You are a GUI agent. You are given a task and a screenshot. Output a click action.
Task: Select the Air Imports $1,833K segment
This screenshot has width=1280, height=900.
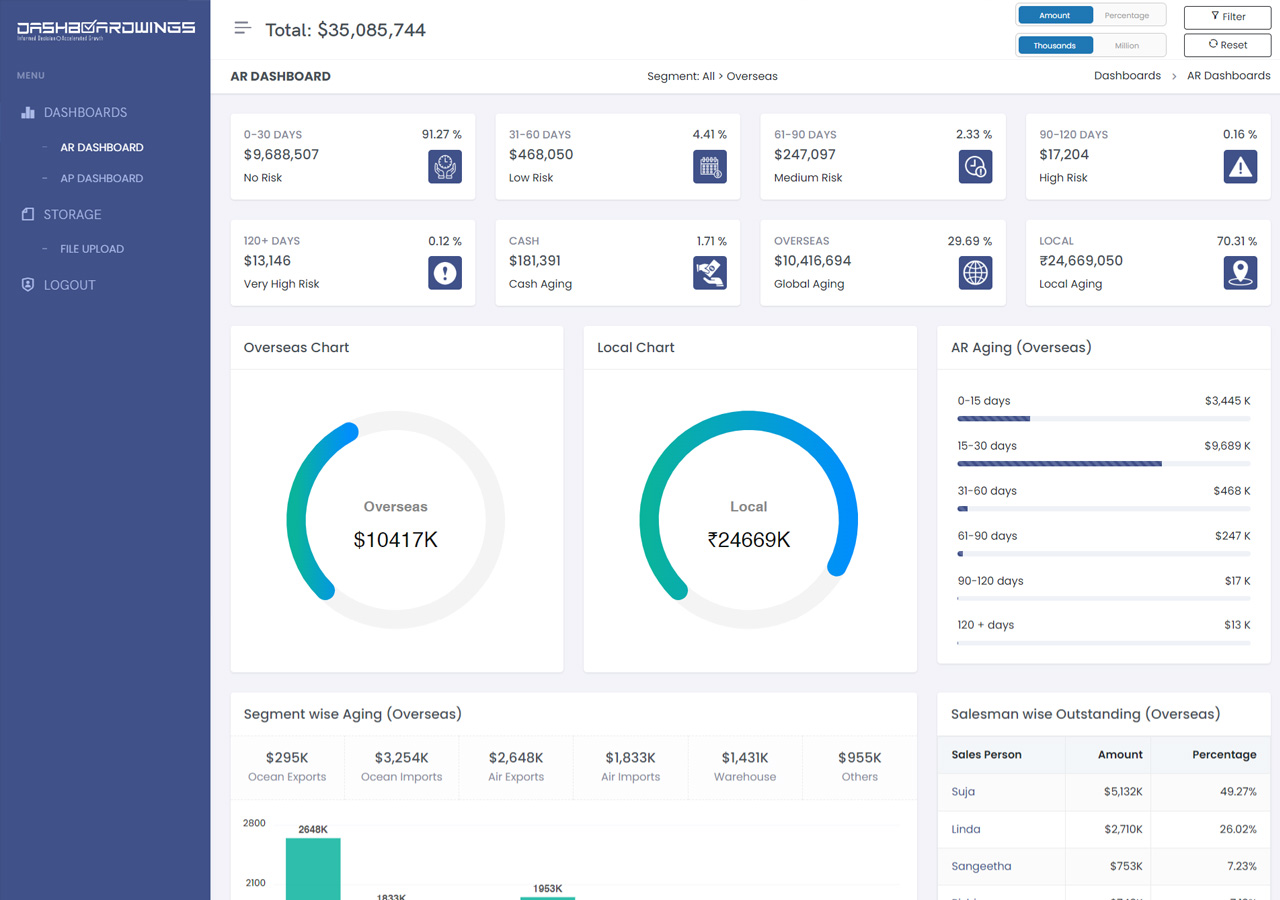[x=630, y=767]
